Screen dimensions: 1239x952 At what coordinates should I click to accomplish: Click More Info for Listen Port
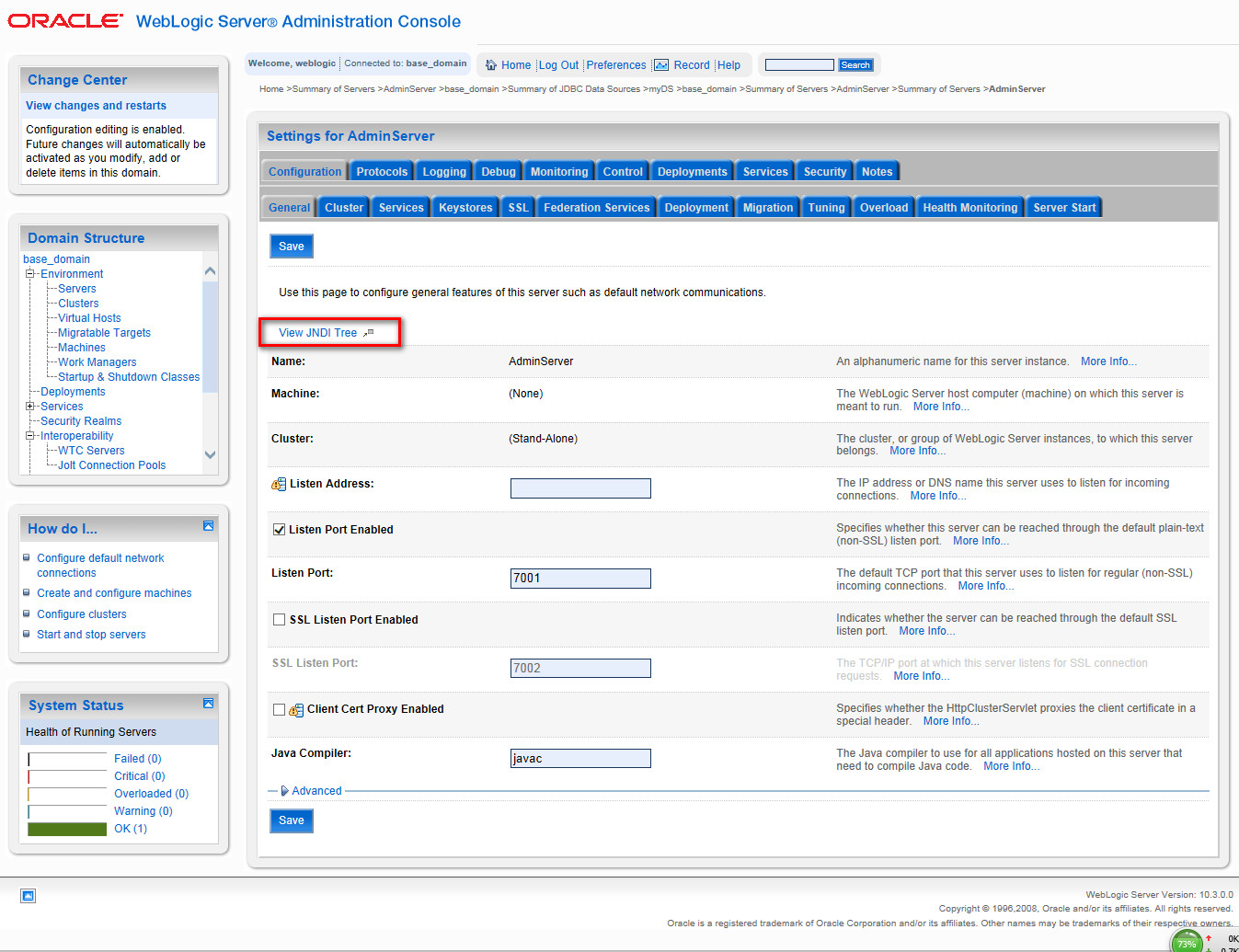[985, 586]
